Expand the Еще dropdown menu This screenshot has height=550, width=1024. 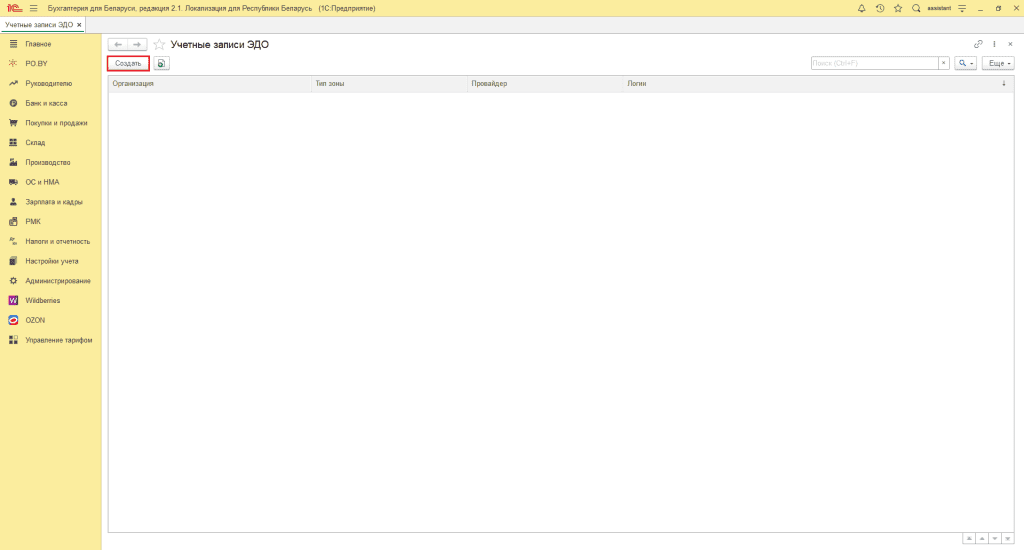pyautogui.click(x=997, y=63)
